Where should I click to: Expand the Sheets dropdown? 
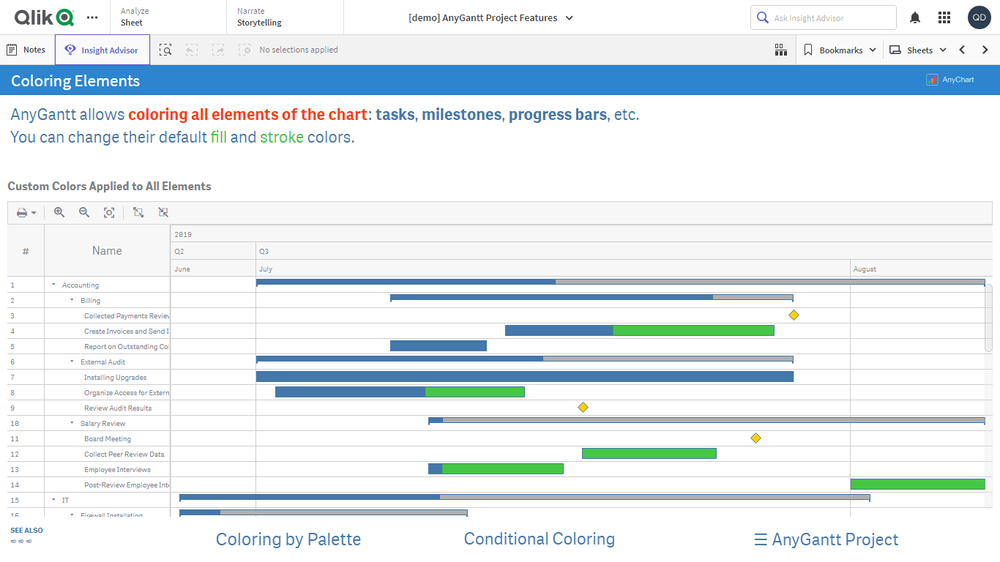click(x=918, y=50)
